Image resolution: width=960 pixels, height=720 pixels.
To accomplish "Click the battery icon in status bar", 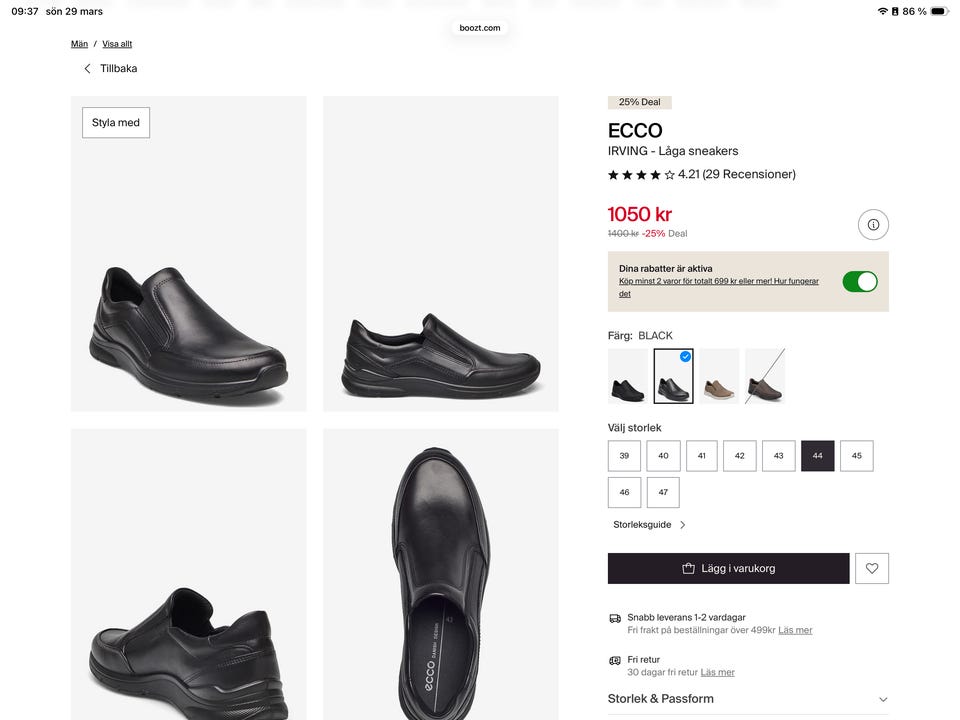I will (939, 11).
